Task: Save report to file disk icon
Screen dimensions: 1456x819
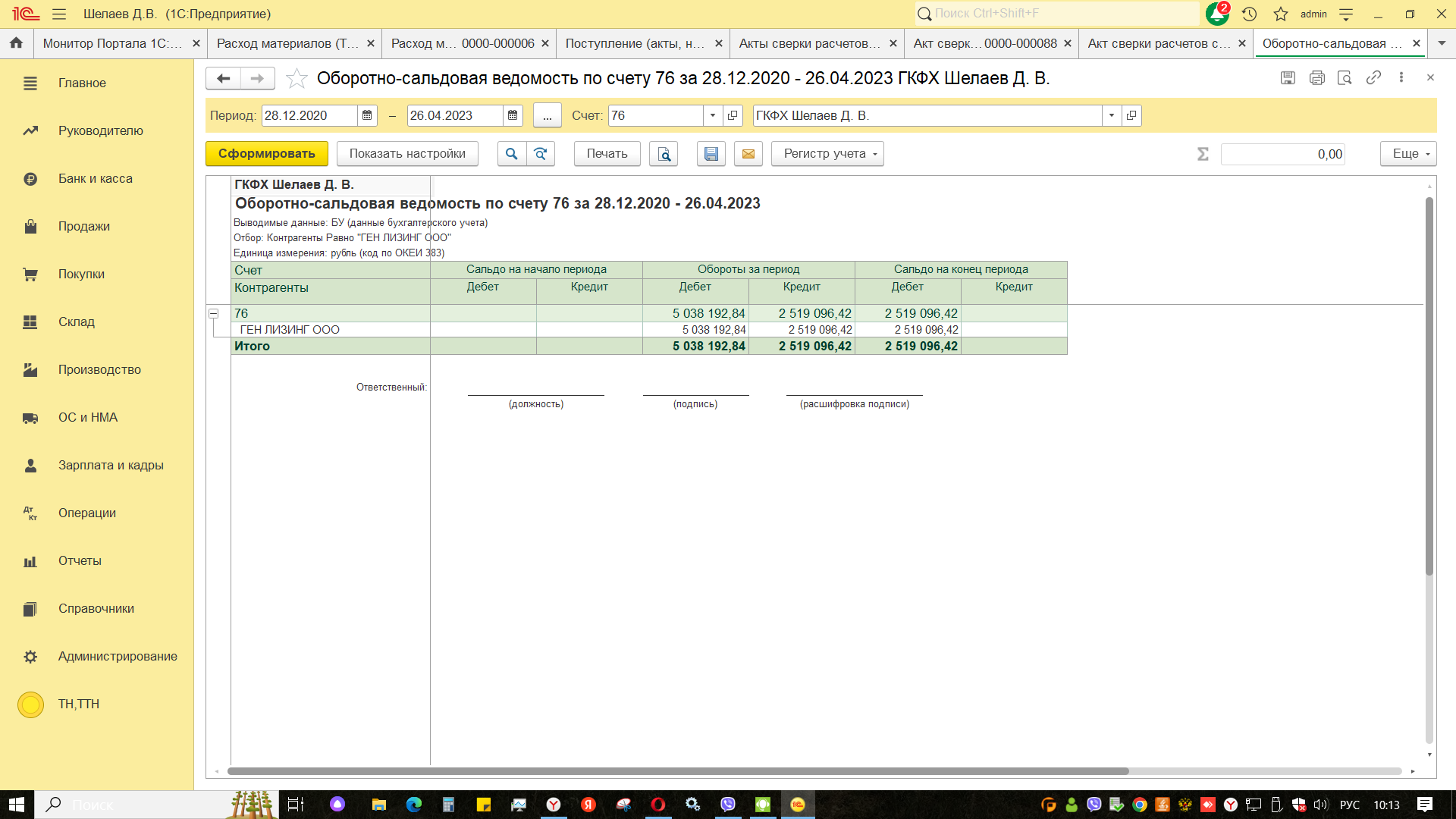Action: pyautogui.click(x=711, y=153)
